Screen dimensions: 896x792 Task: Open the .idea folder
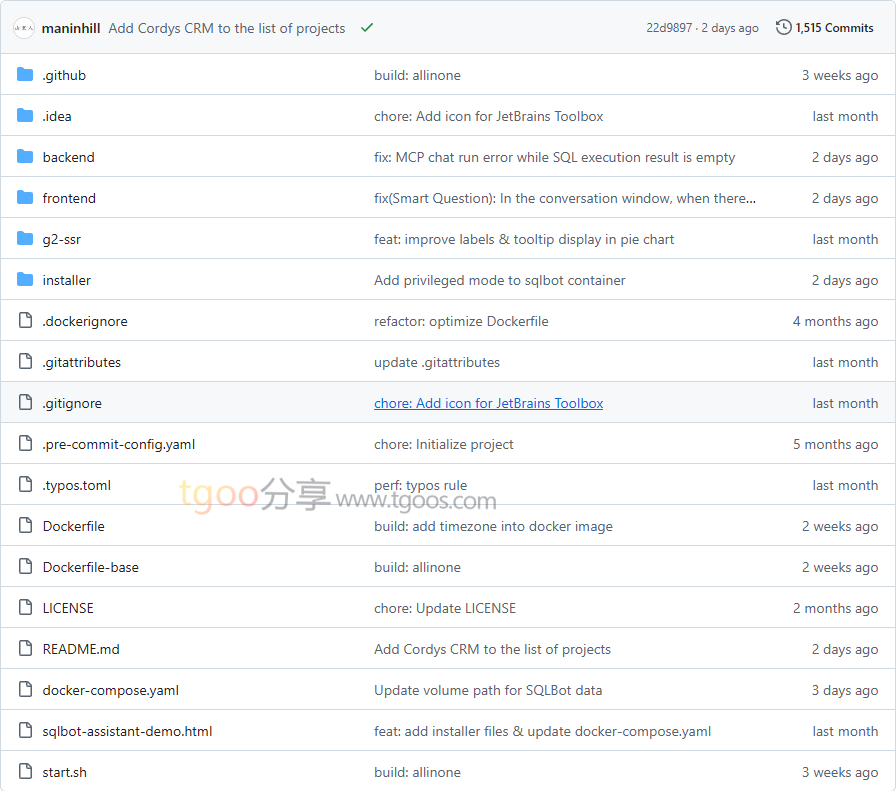(57, 116)
